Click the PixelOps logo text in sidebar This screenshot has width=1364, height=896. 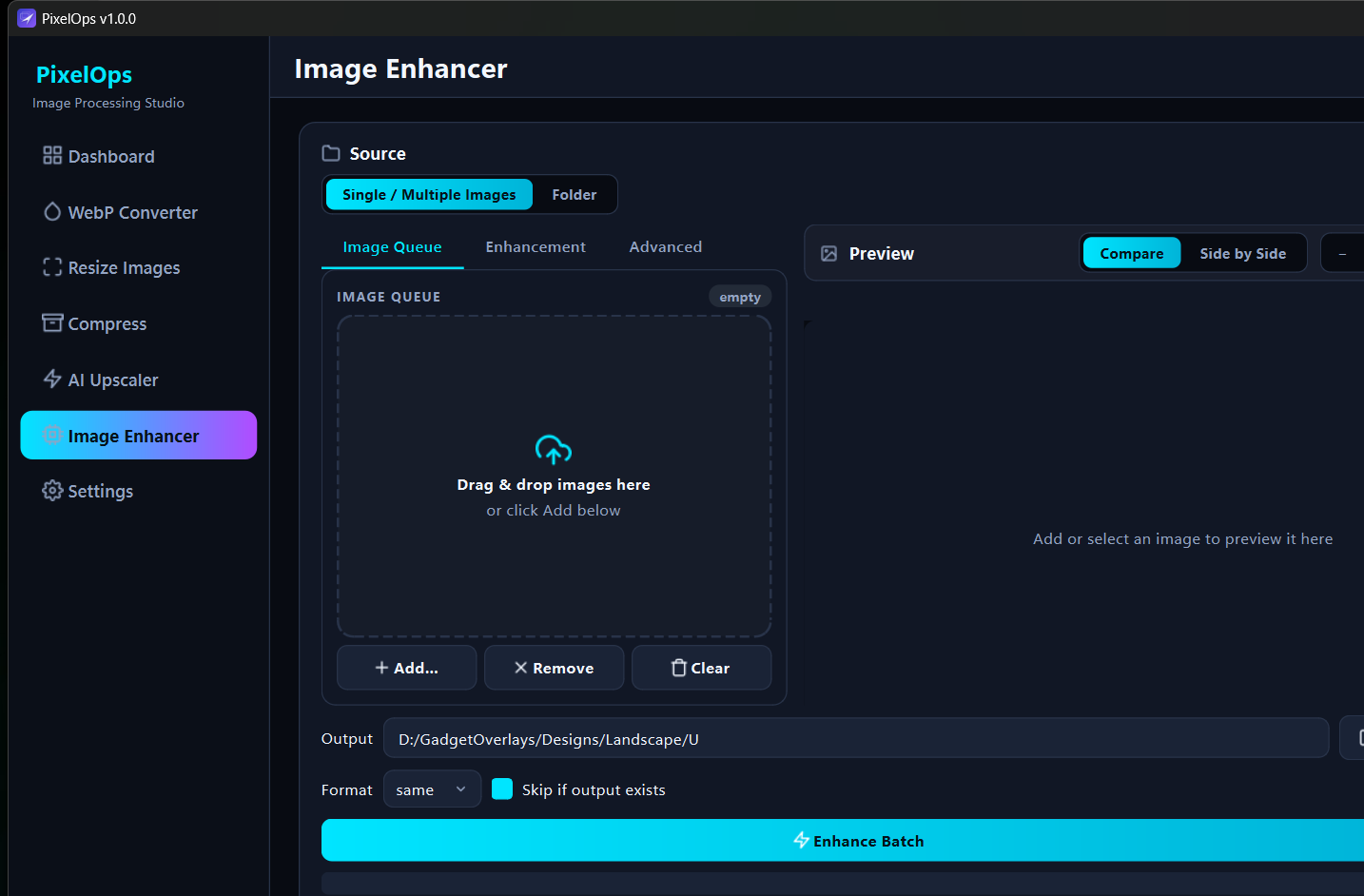(84, 74)
